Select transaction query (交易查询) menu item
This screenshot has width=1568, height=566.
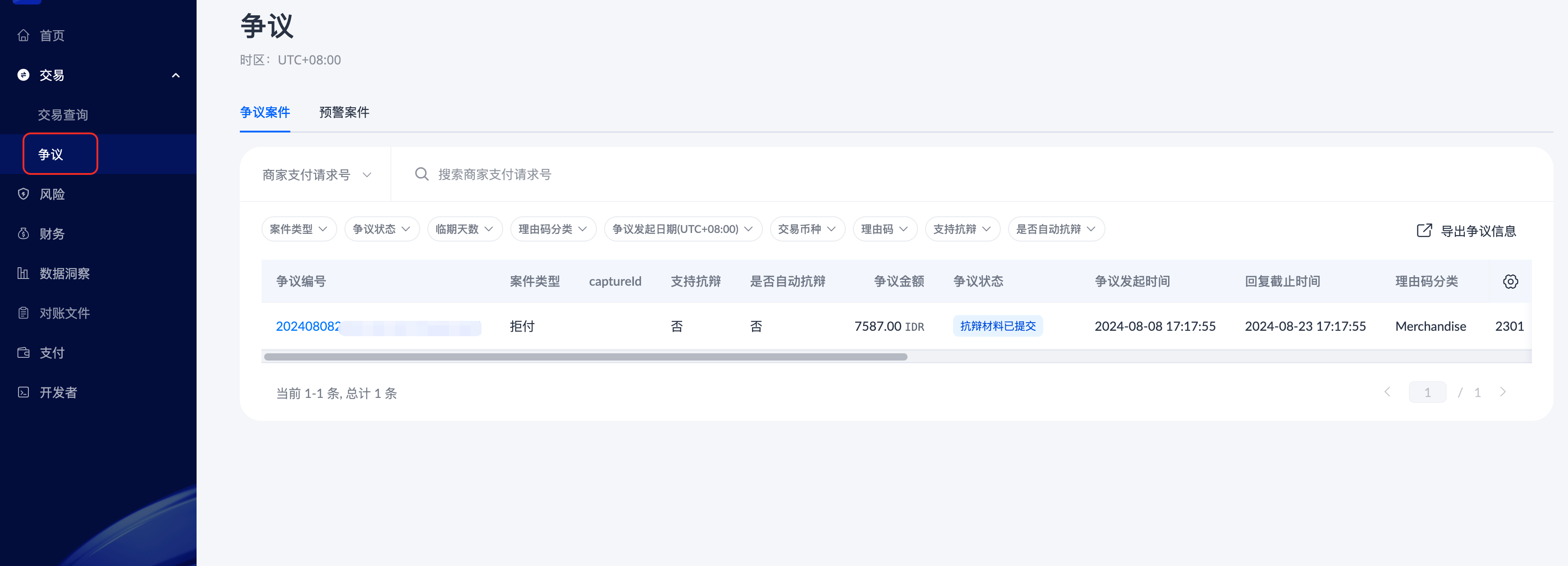63,115
